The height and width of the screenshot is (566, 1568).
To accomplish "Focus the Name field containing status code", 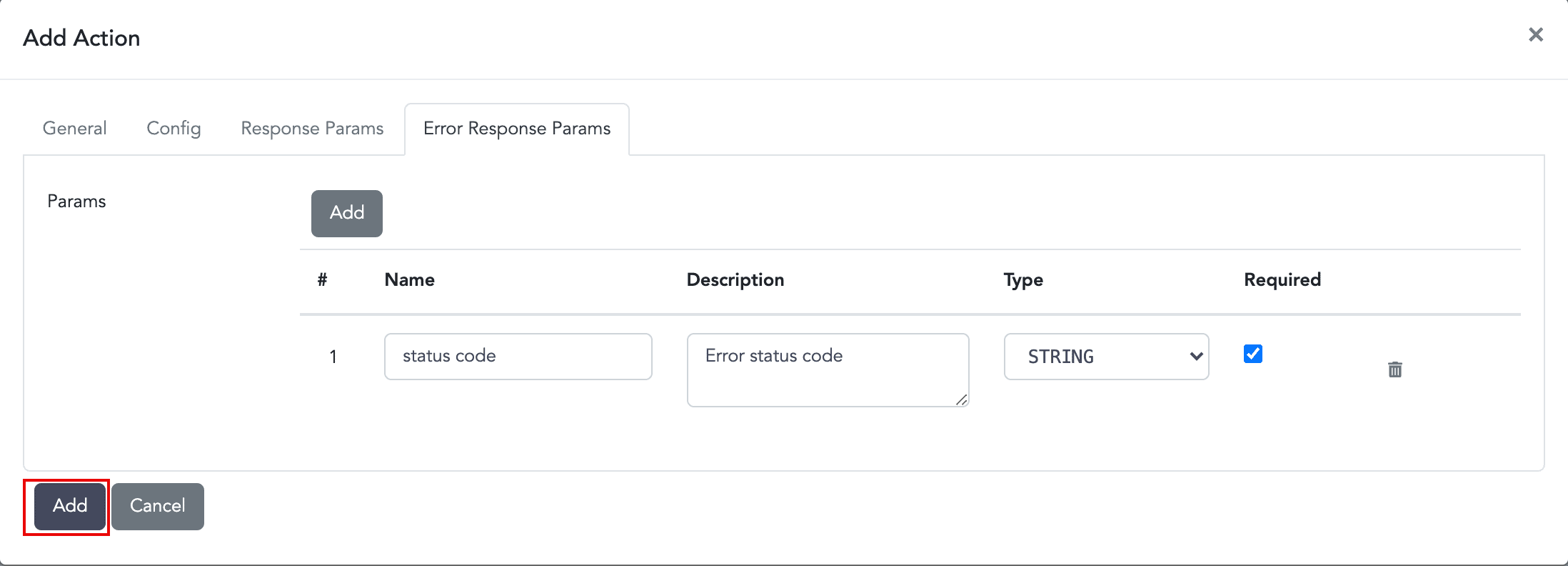I will pyautogui.click(x=518, y=357).
